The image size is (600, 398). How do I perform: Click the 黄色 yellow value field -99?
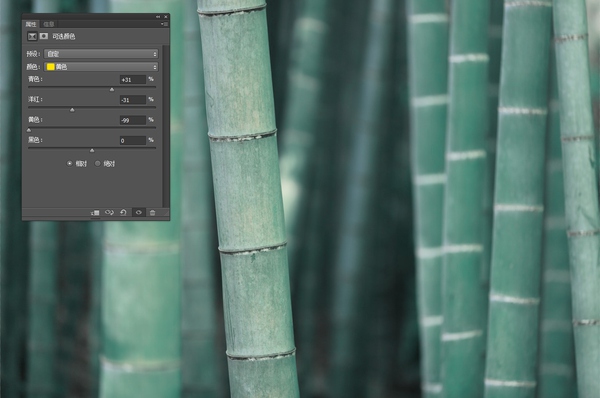pos(132,120)
